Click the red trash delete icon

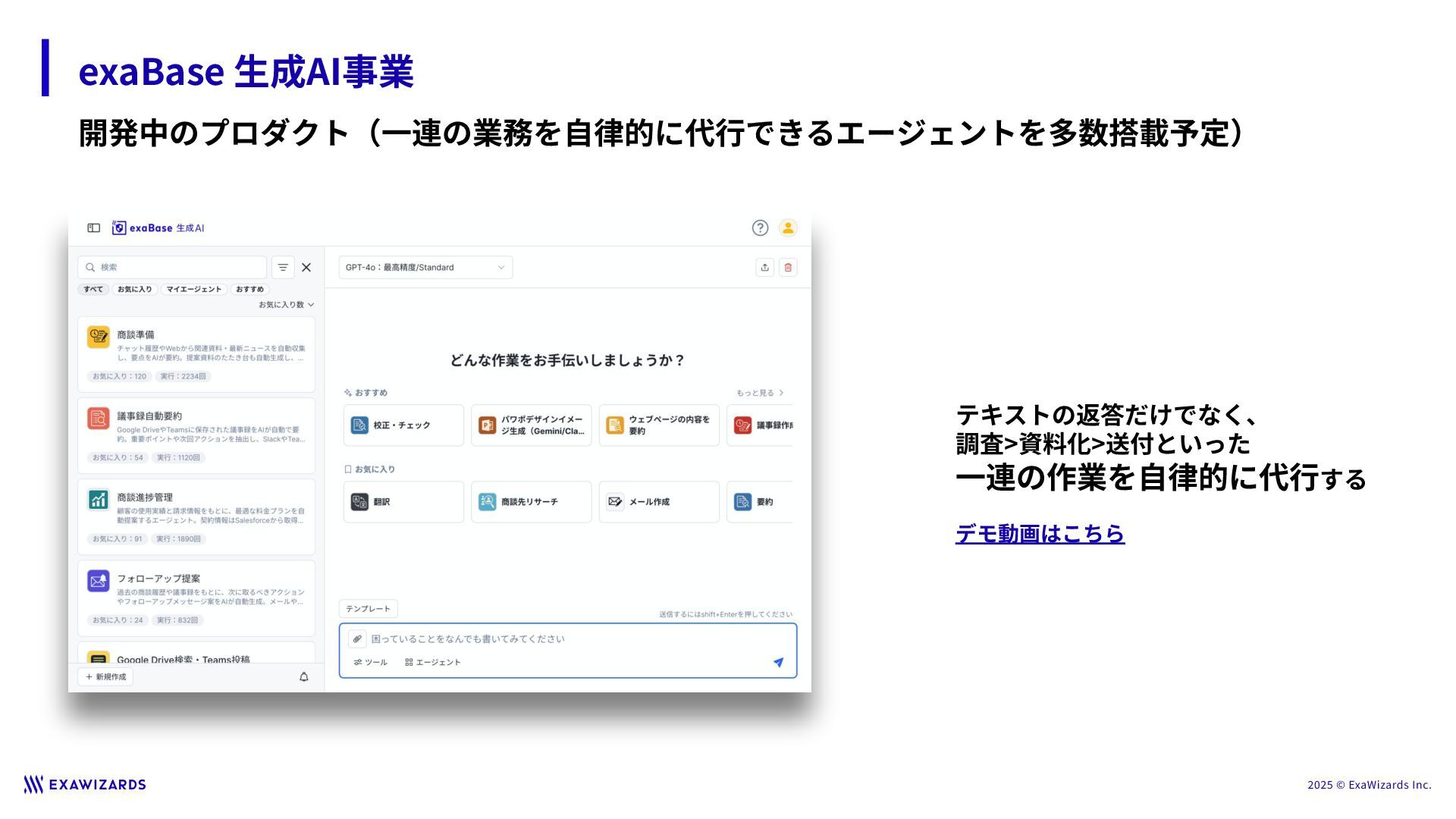[788, 267]
